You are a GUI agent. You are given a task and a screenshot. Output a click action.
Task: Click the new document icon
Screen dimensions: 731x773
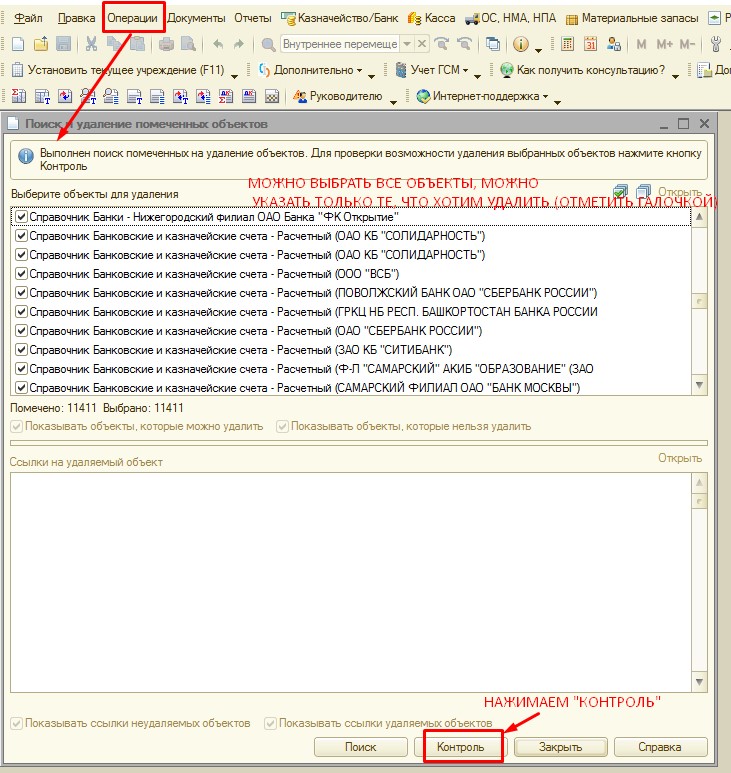(x=17, y=44)
